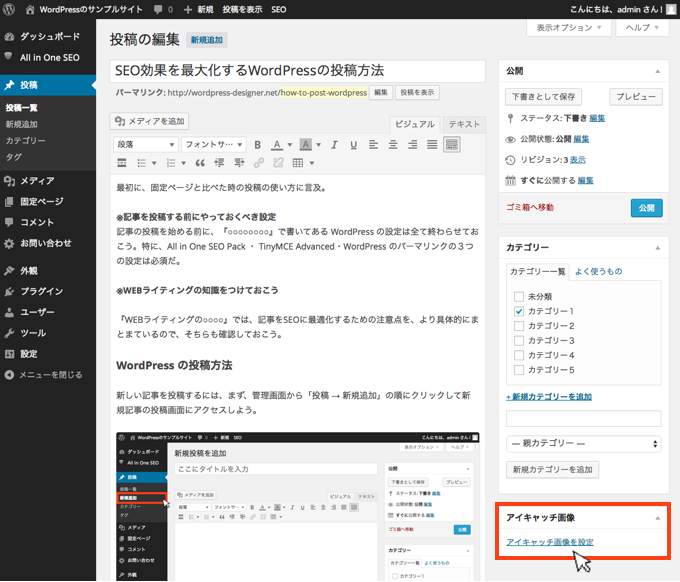The height and width of the screenshot is (582, 680).
Task: Open numbered list style dropdown arrow
Action: pos(183,163)
